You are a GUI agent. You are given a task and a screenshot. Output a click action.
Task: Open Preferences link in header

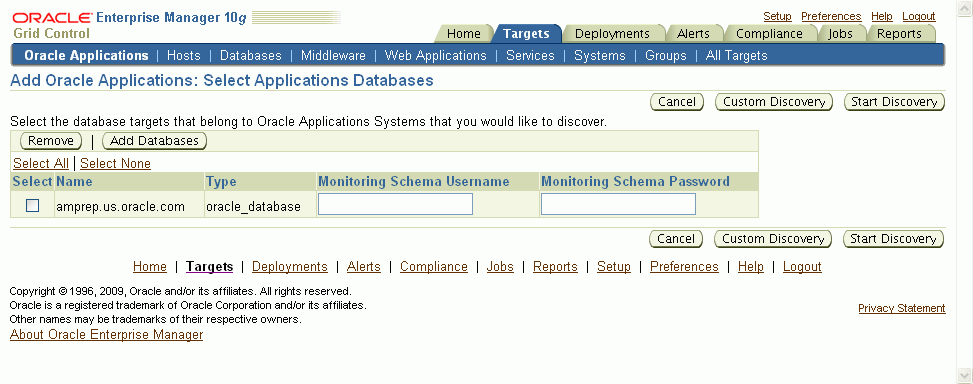point(831,16)
